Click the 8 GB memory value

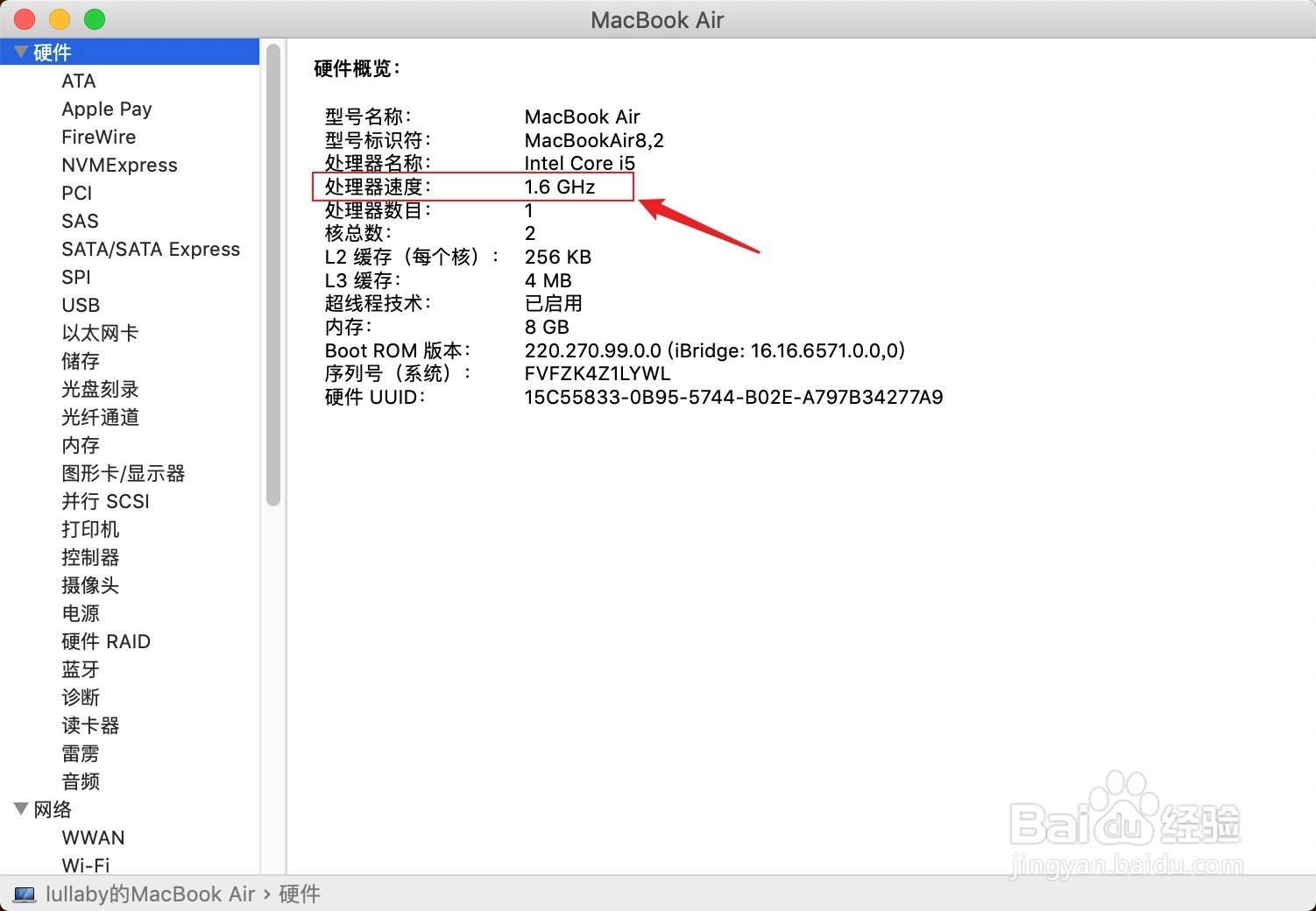point(547,327)
